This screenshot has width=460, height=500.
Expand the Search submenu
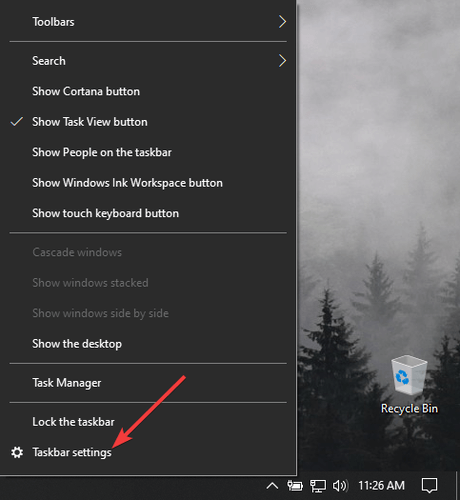(148, 61)
